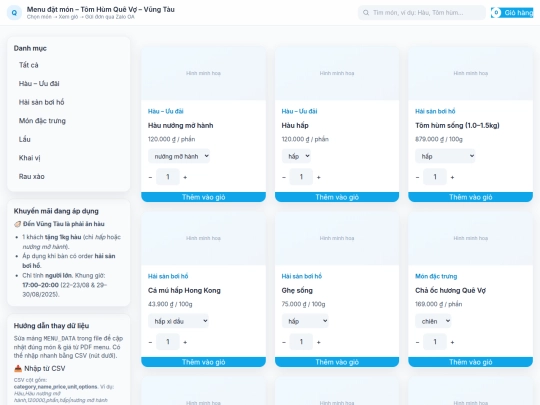Decrease quantity of Chả ốc hương Quê Vợ
Image resolution: width=540 pixels, height=405 pixels.
[x=417, y=342]
